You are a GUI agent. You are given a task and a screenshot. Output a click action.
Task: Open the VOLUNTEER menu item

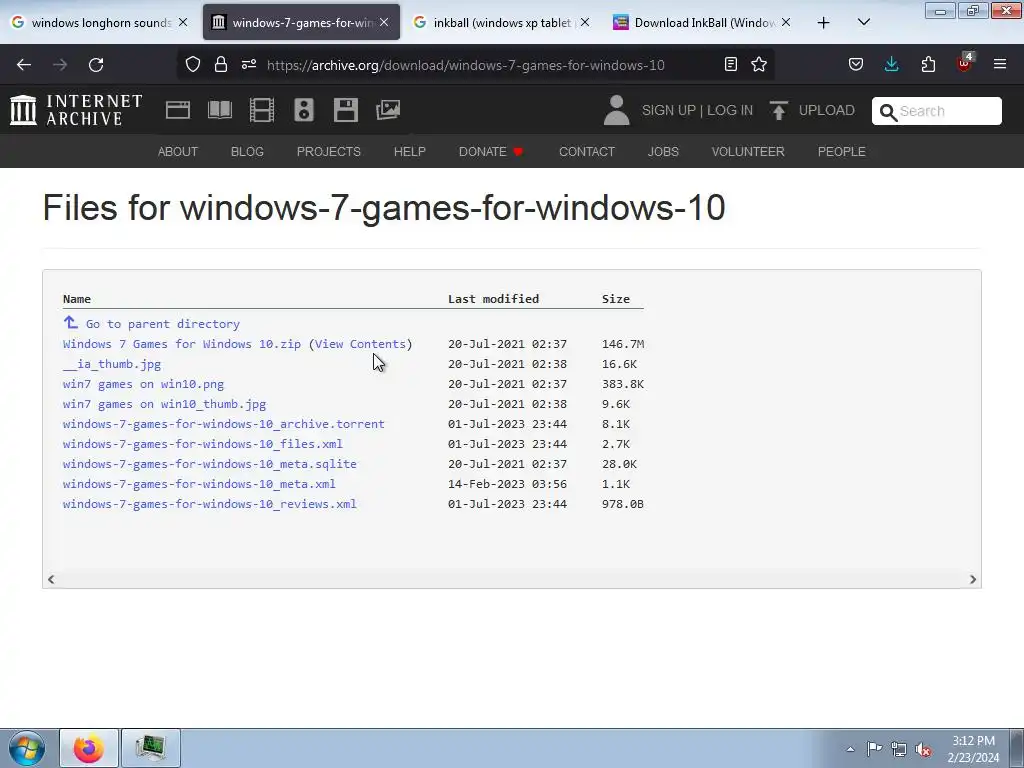tap(748, 152)
